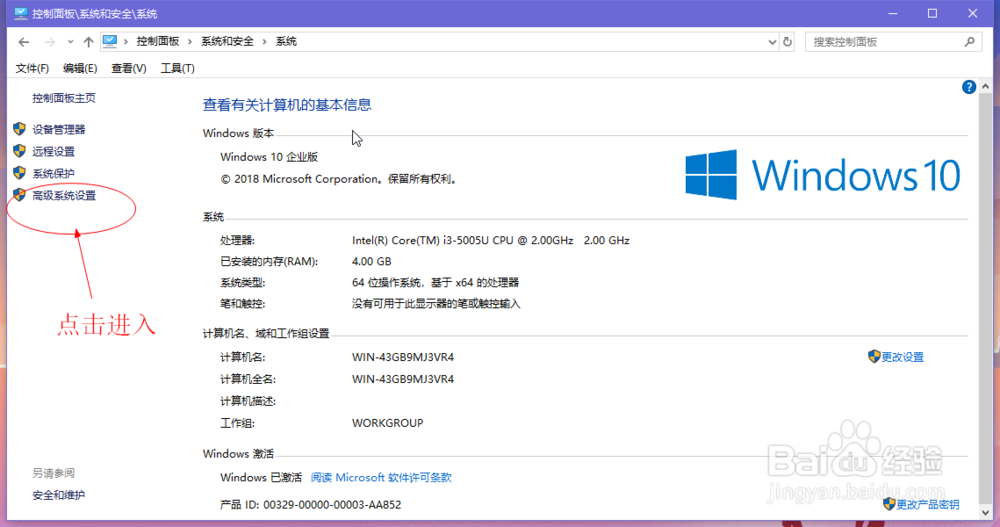Click Windows 10 企业版 text
The height and width of the screenshot is (527, 1000).
(x=269, y=157)
